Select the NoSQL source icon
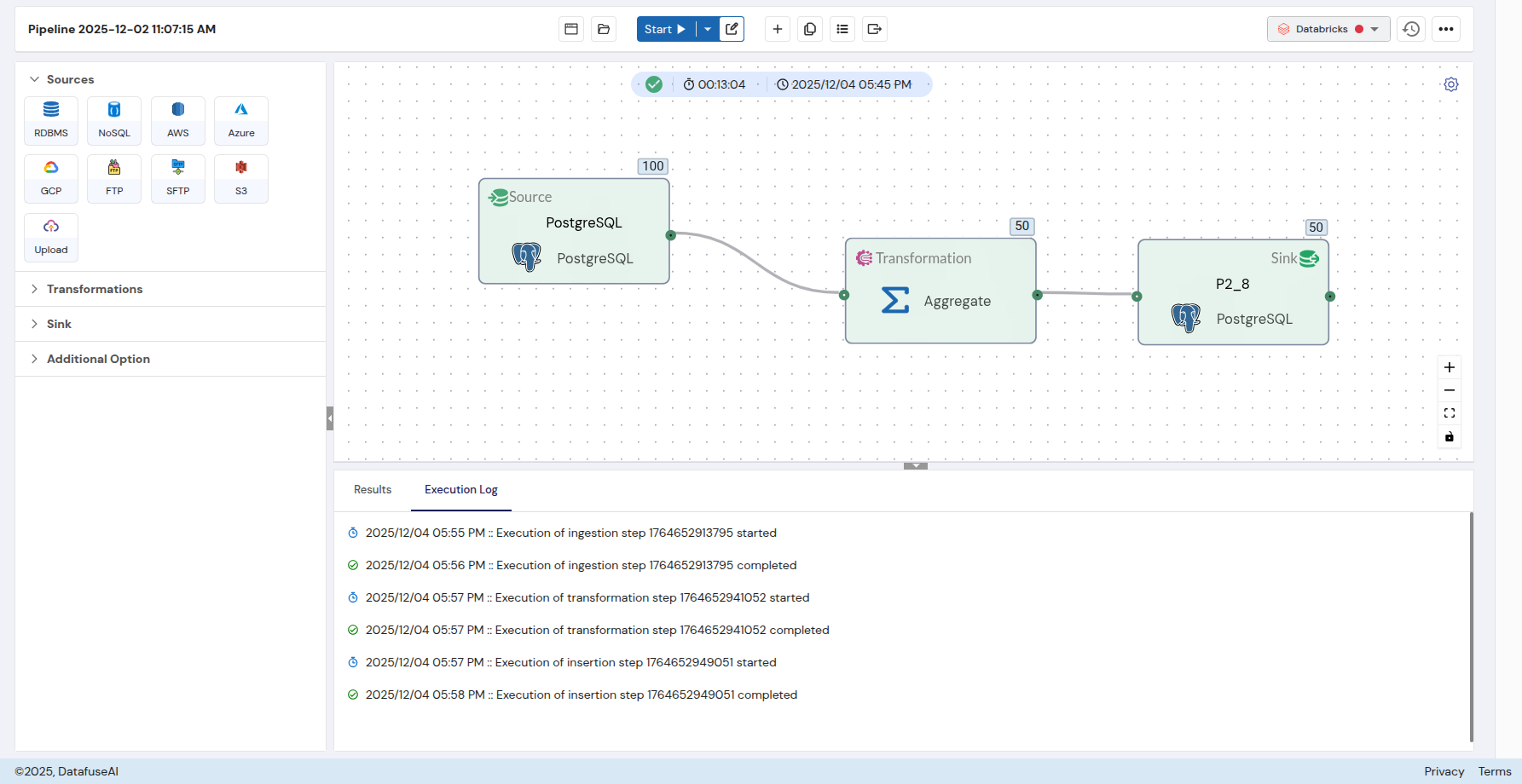Image resolution: width=1522 pixels, height=784 pixels. 113,120
